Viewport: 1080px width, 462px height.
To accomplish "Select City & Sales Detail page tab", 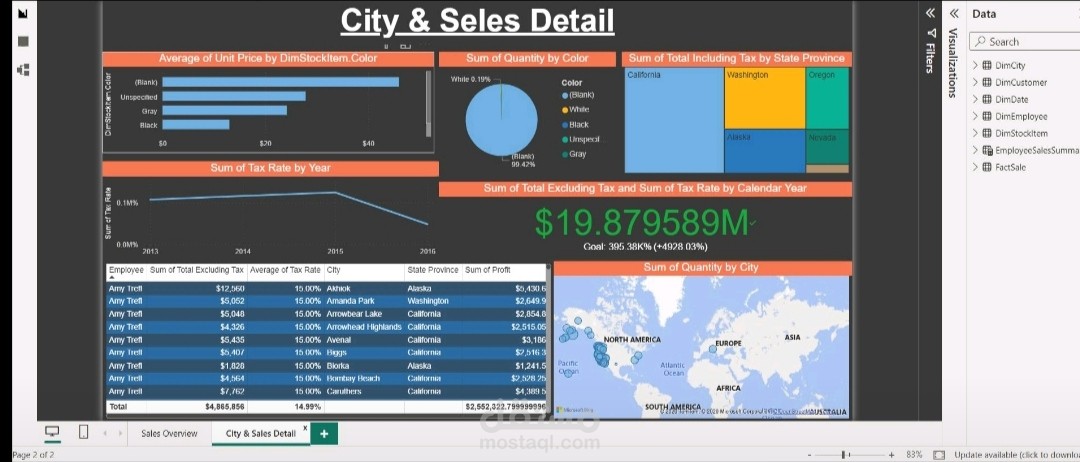I will (260, 433).
